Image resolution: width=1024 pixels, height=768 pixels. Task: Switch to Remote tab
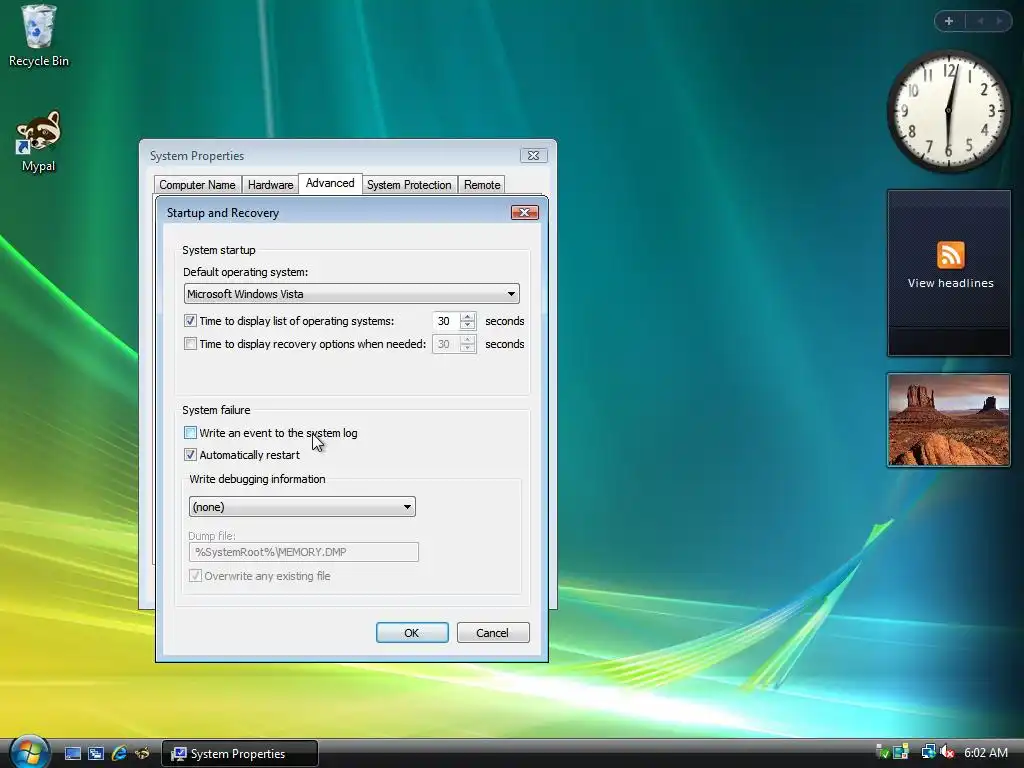(x=482, y=185)
